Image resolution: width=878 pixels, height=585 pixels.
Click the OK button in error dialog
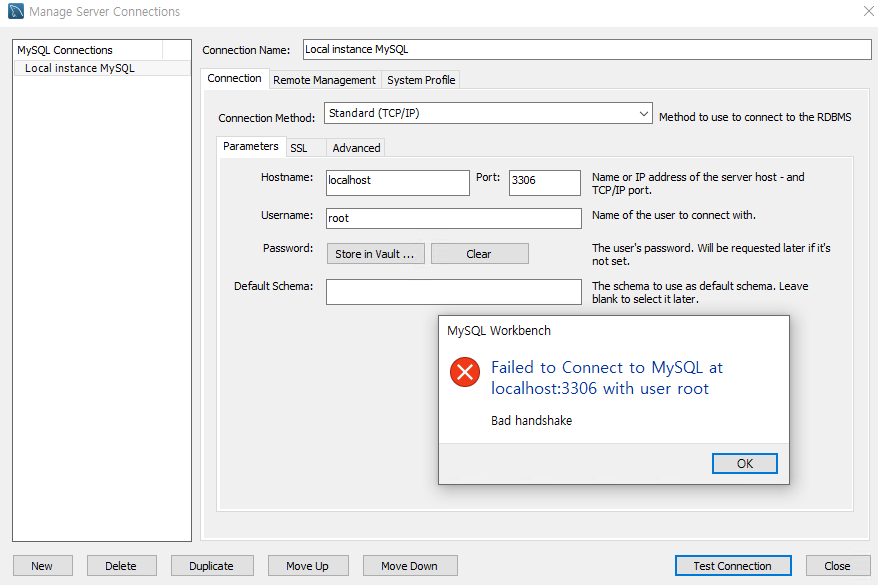(x=744, y=464)
